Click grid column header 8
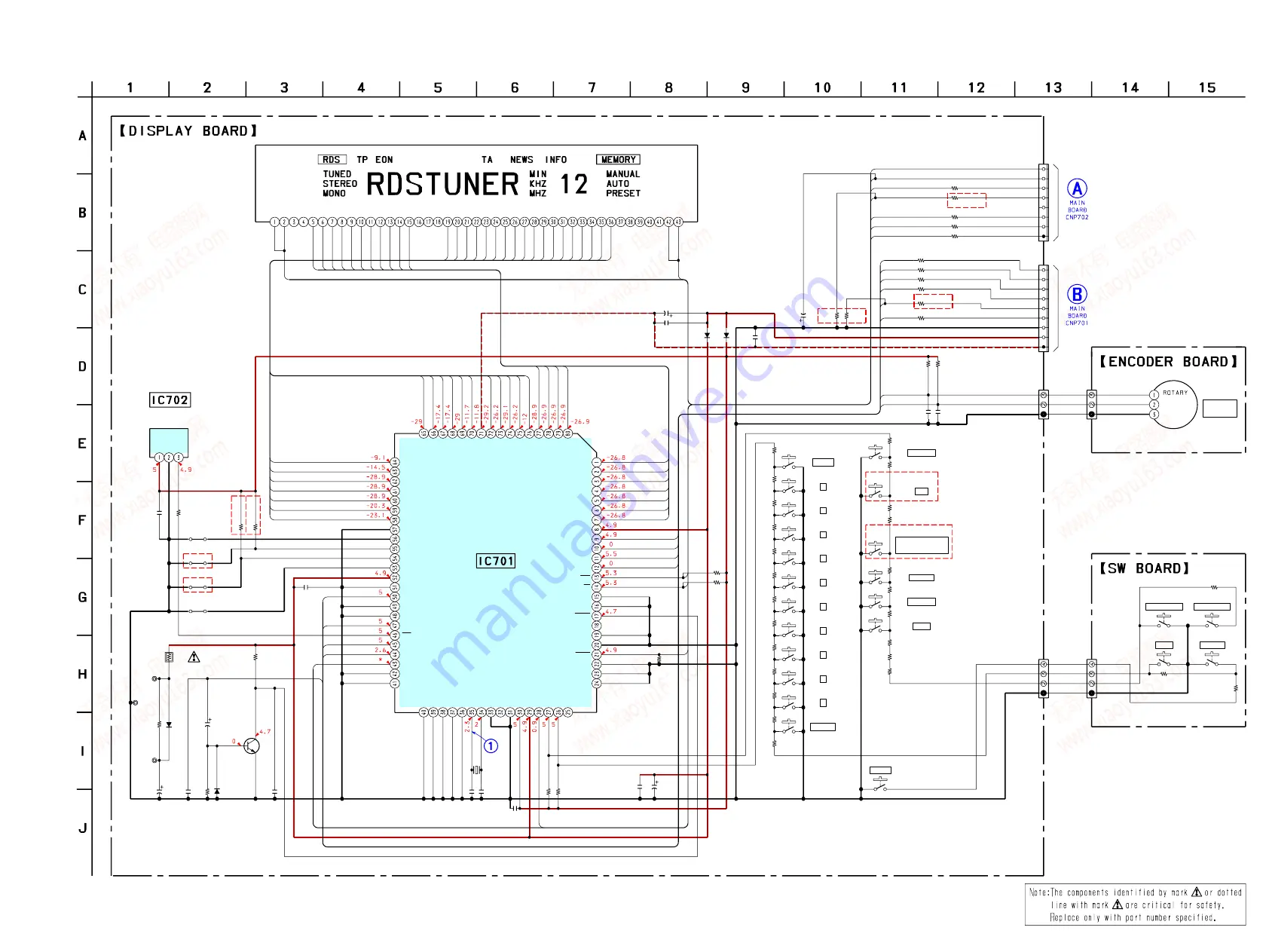Image resolution: width=1266 pixels, height=952 pixels. (668, 88)
